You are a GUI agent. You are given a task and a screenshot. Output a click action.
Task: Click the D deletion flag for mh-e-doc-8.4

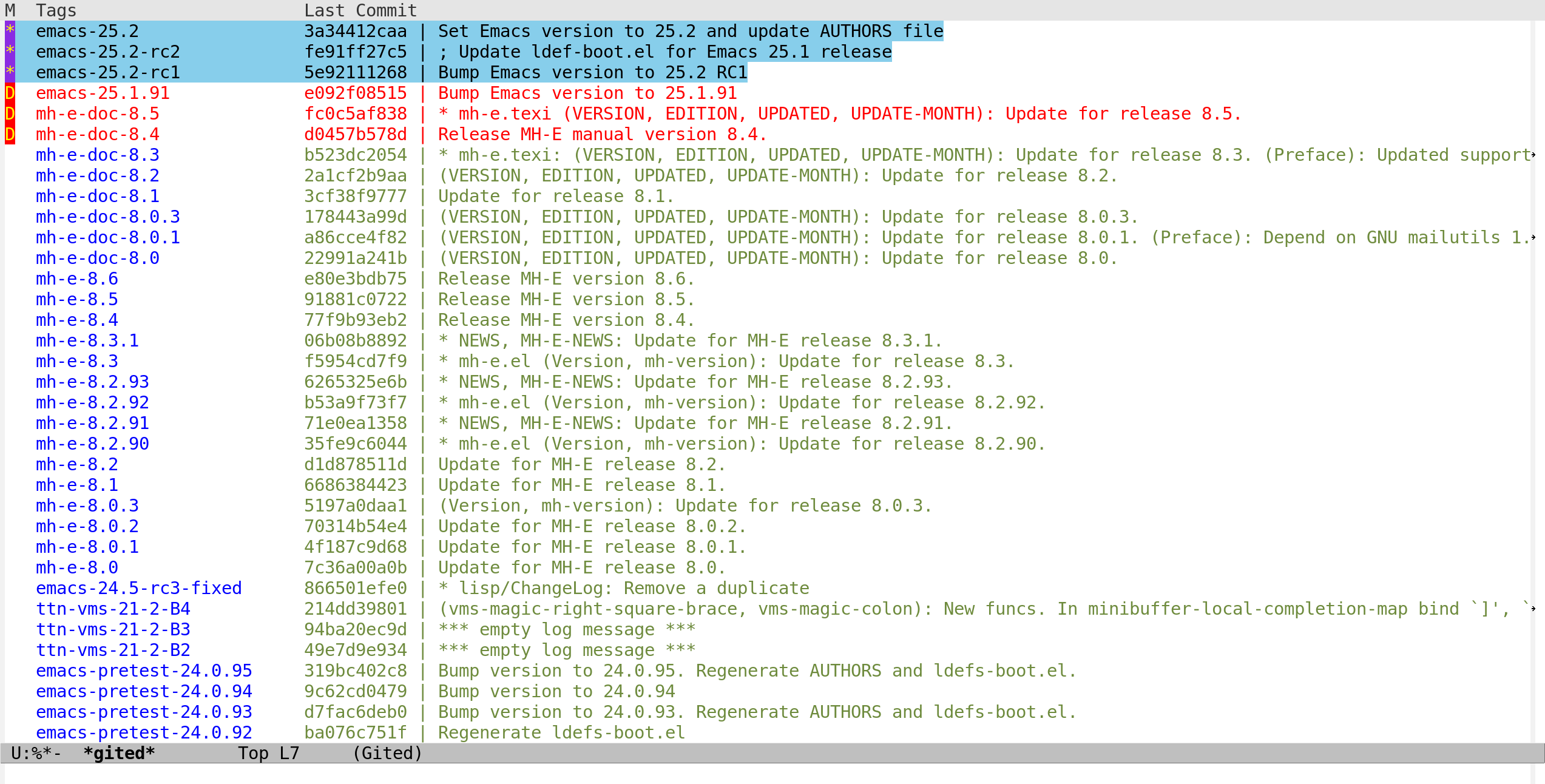[x=10, y=134]
